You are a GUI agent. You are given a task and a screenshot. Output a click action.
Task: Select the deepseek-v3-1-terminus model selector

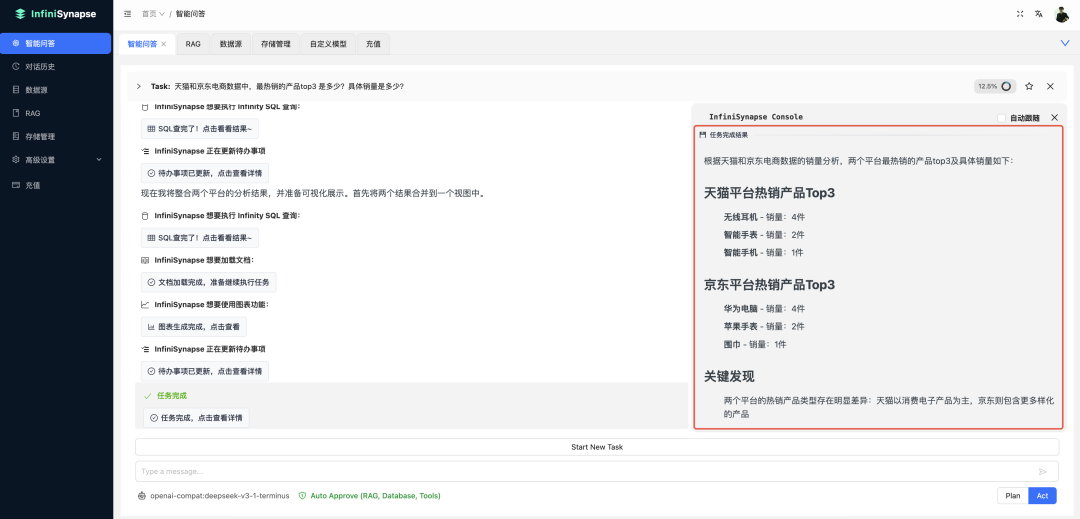214,496
